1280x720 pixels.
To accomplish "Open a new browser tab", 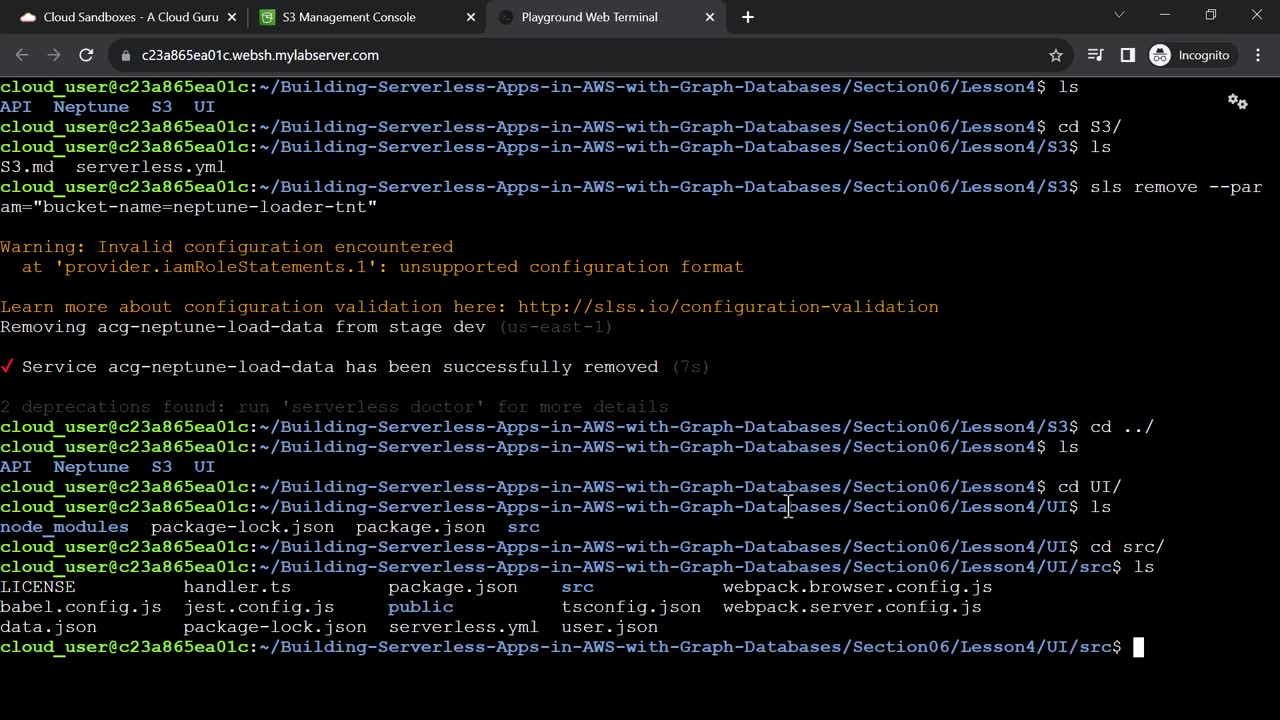I will (747, 17).
